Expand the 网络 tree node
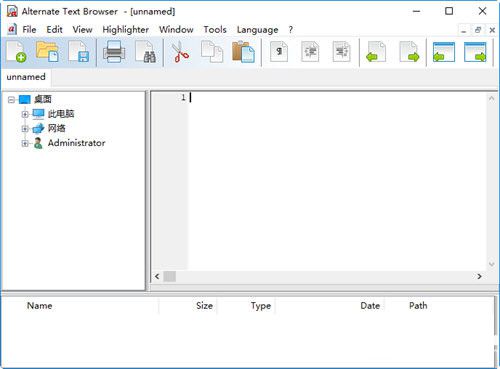The width and height of the screenshot is (500, 369). 25,129
